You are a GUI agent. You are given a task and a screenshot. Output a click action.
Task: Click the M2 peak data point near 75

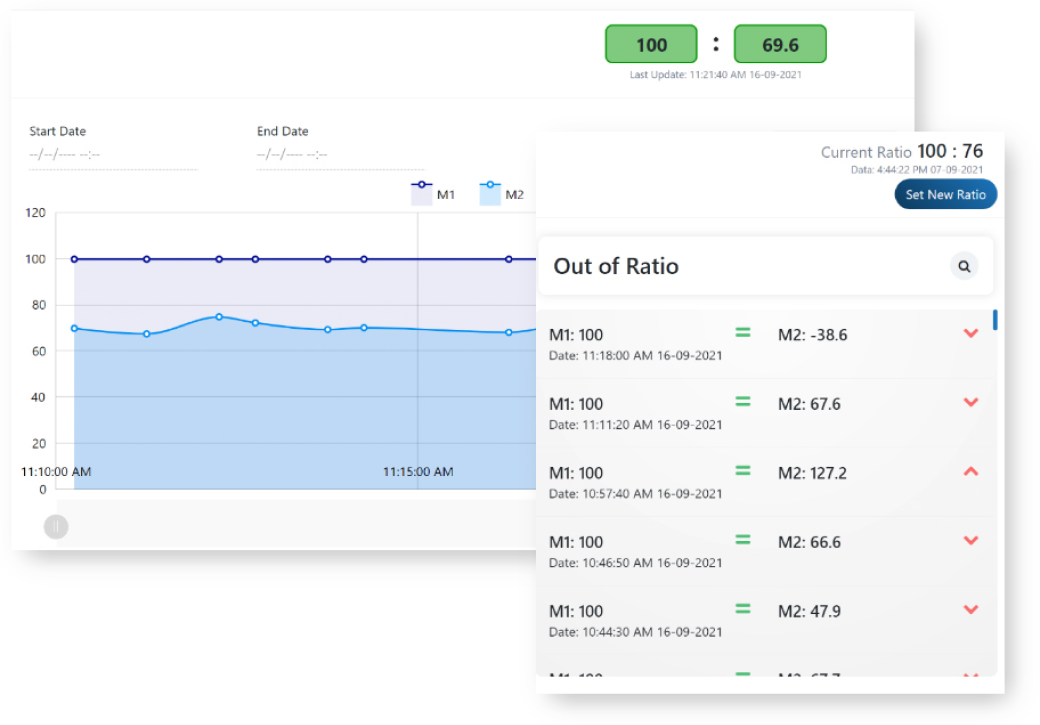point(219,317)
